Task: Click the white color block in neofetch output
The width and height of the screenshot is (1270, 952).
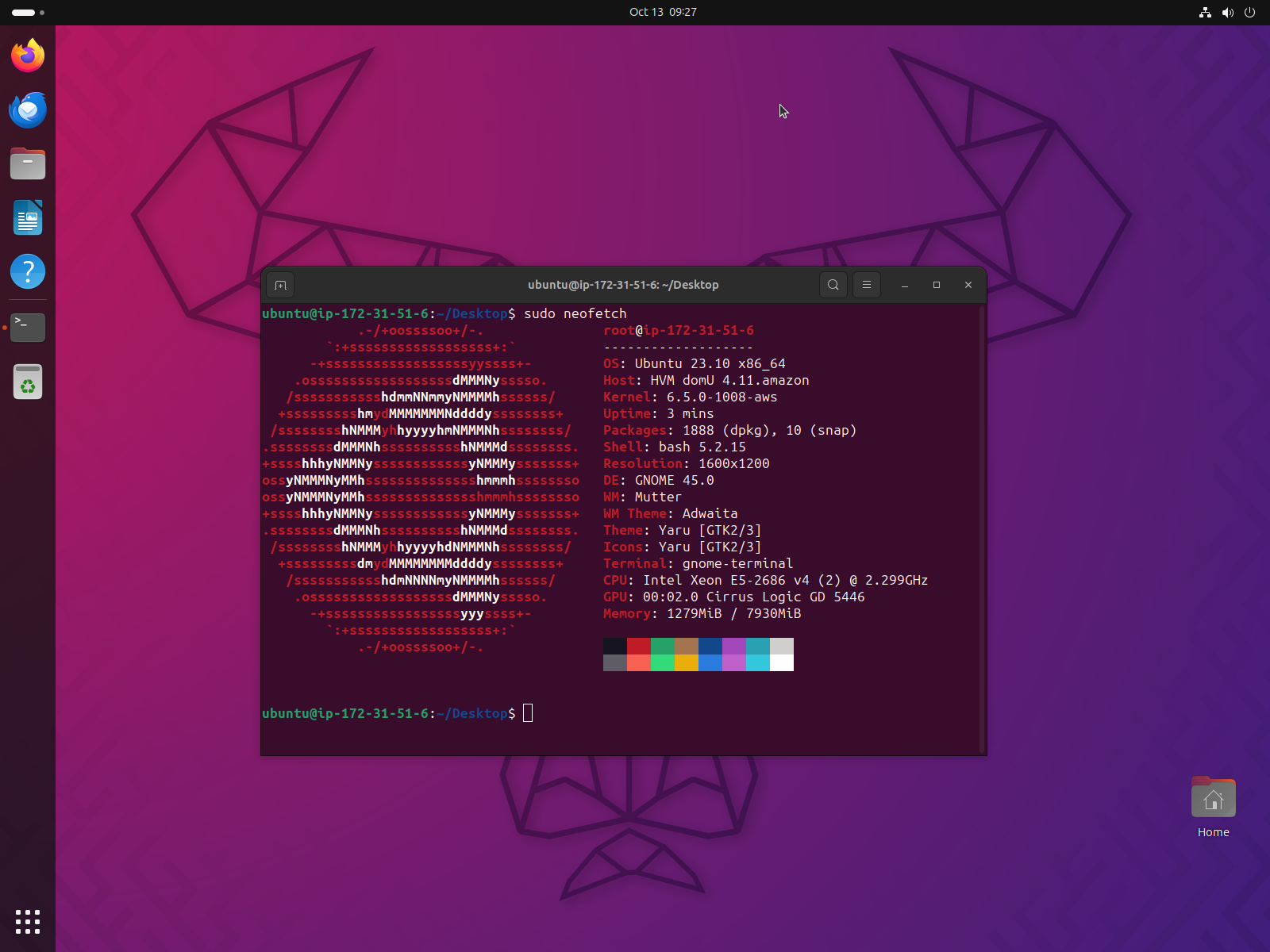Action: click(x=781, y=663)
